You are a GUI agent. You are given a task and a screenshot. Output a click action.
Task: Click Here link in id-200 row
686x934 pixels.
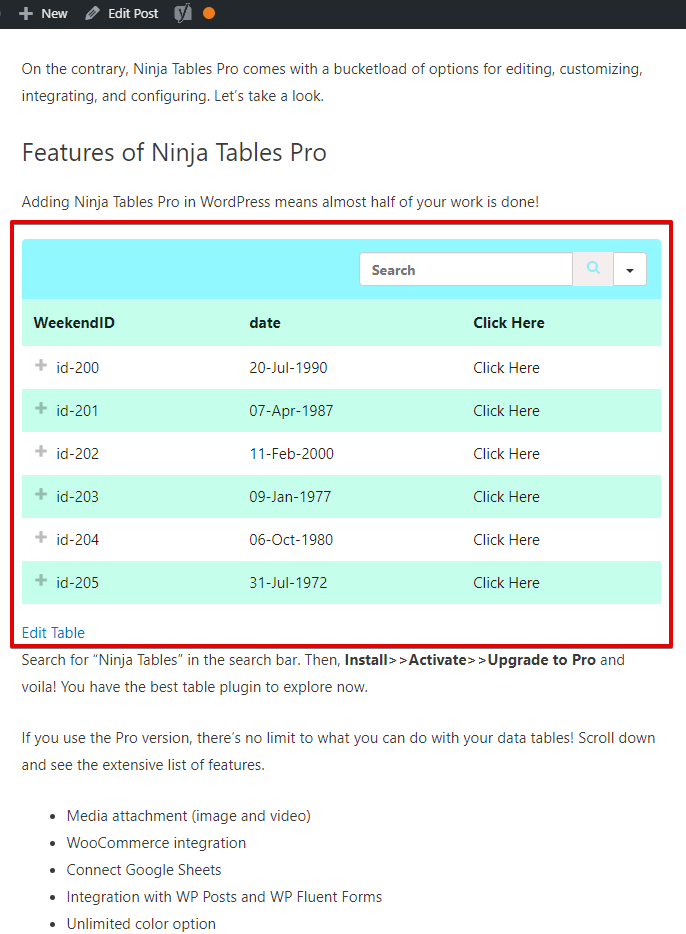(x=506, y=368)
